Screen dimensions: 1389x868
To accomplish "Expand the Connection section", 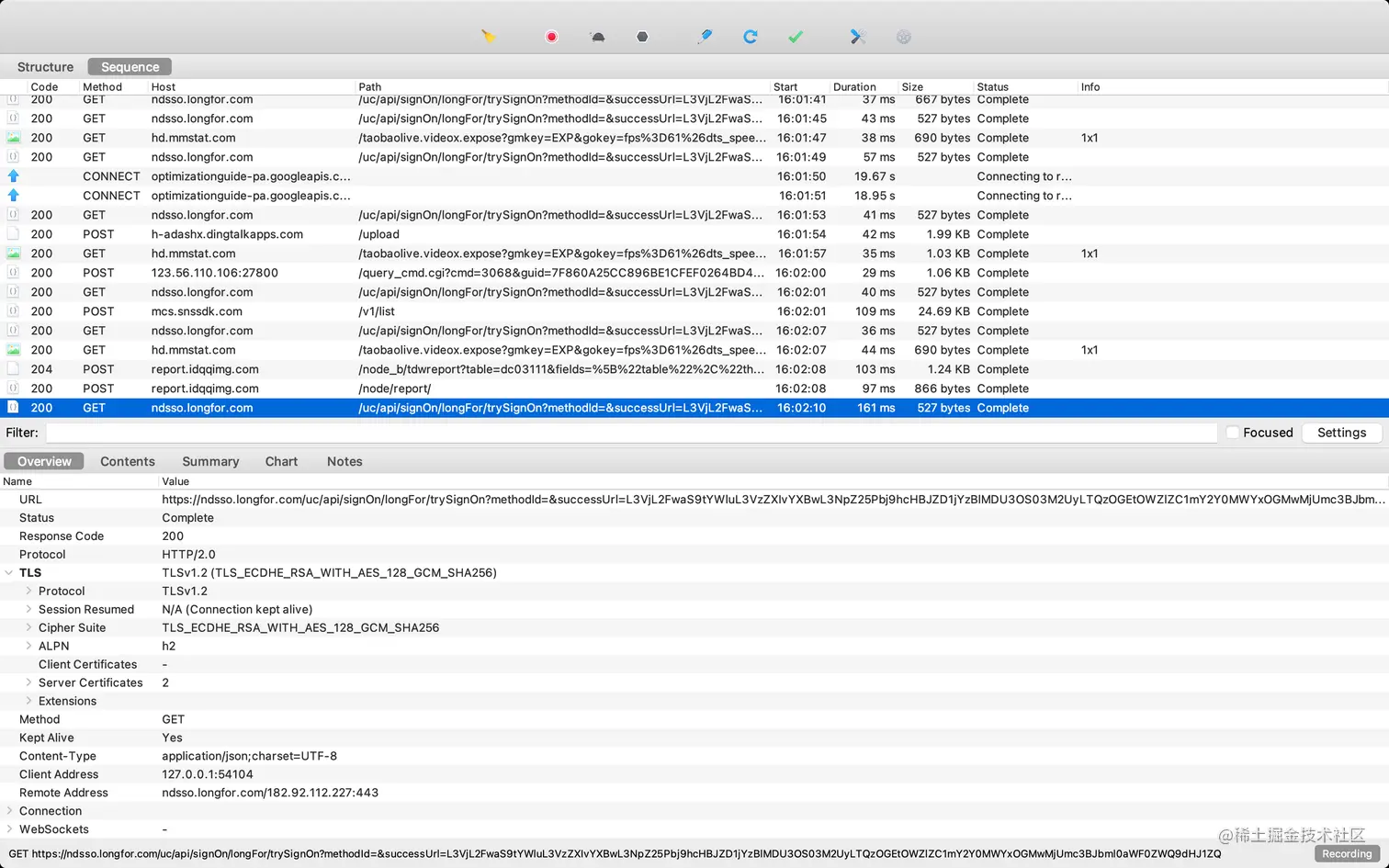I will (9, 811).
